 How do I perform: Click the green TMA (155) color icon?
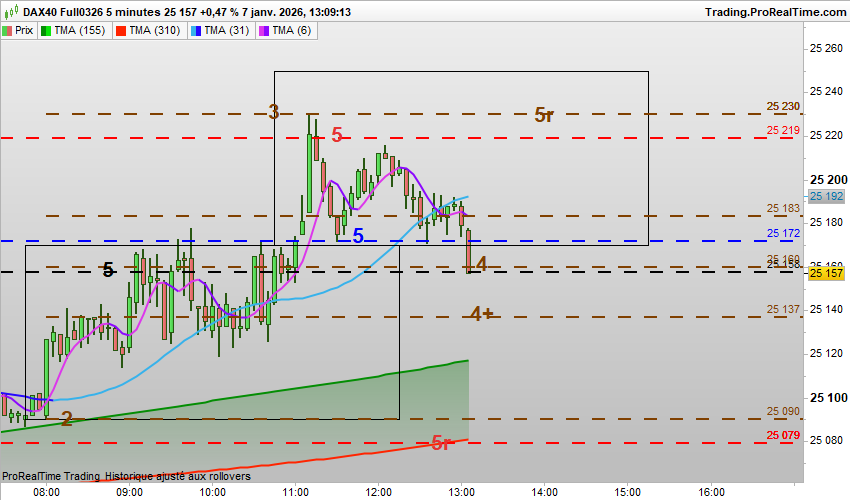[46, 31]
